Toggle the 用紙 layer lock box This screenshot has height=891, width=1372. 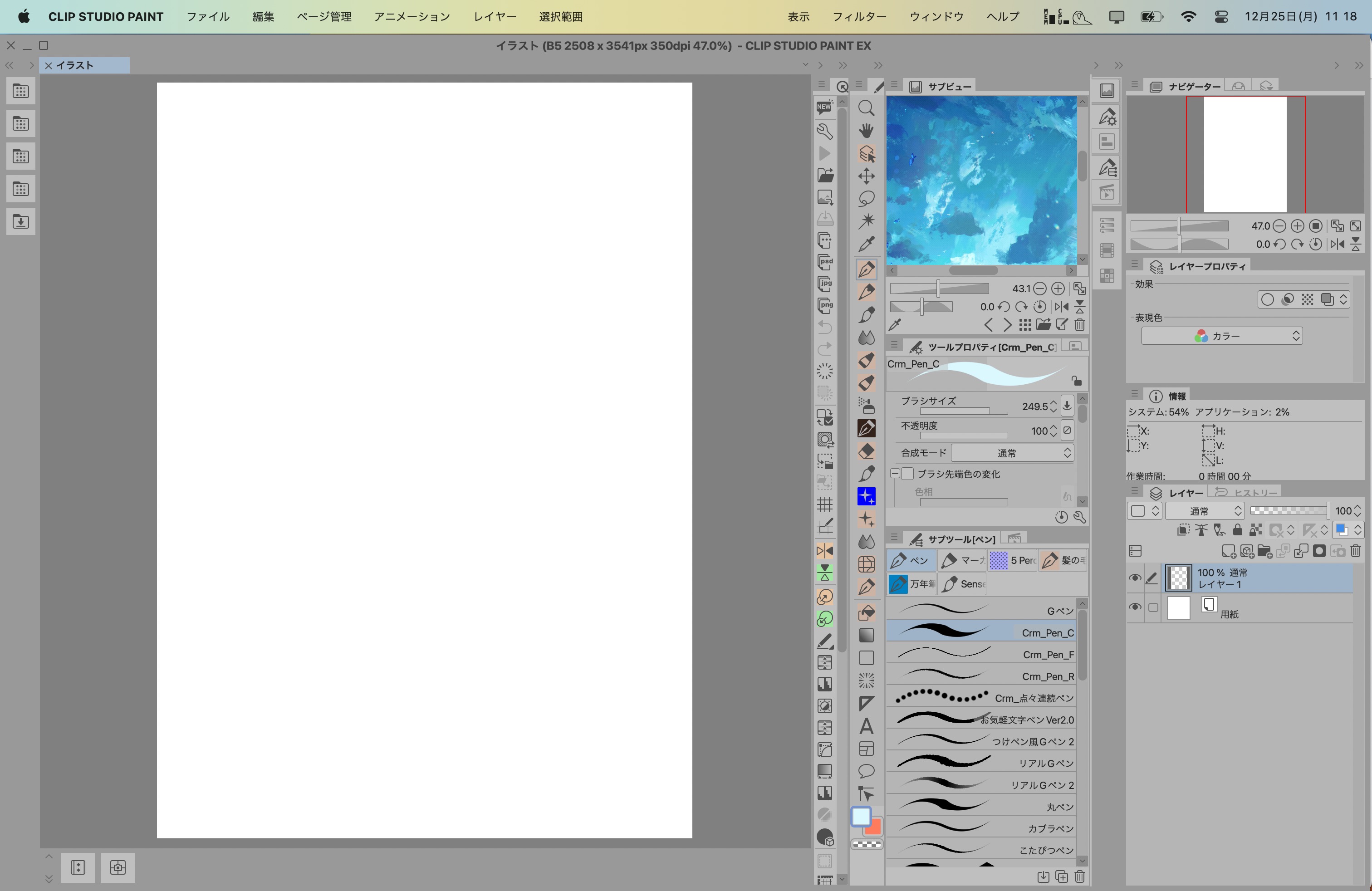[1153, 607]
